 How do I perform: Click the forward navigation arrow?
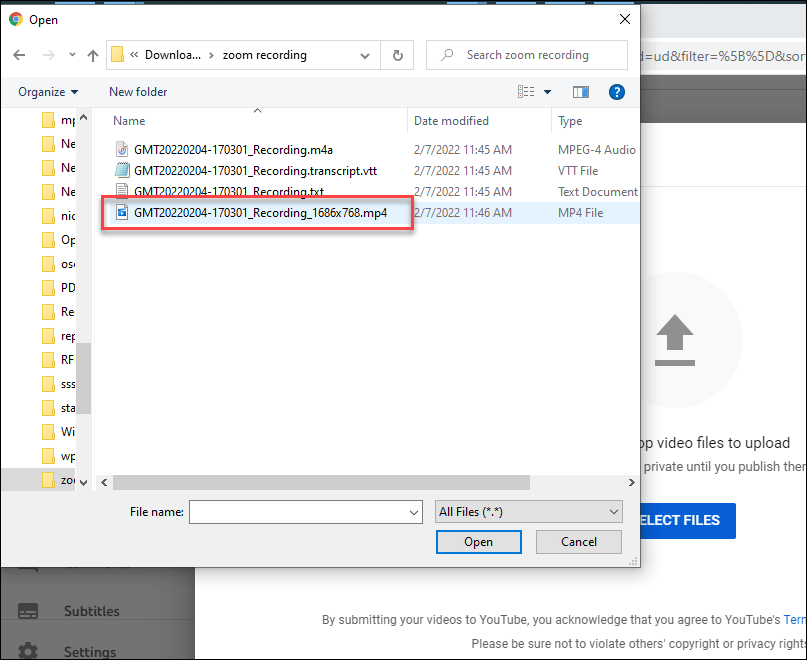(49, 55)
